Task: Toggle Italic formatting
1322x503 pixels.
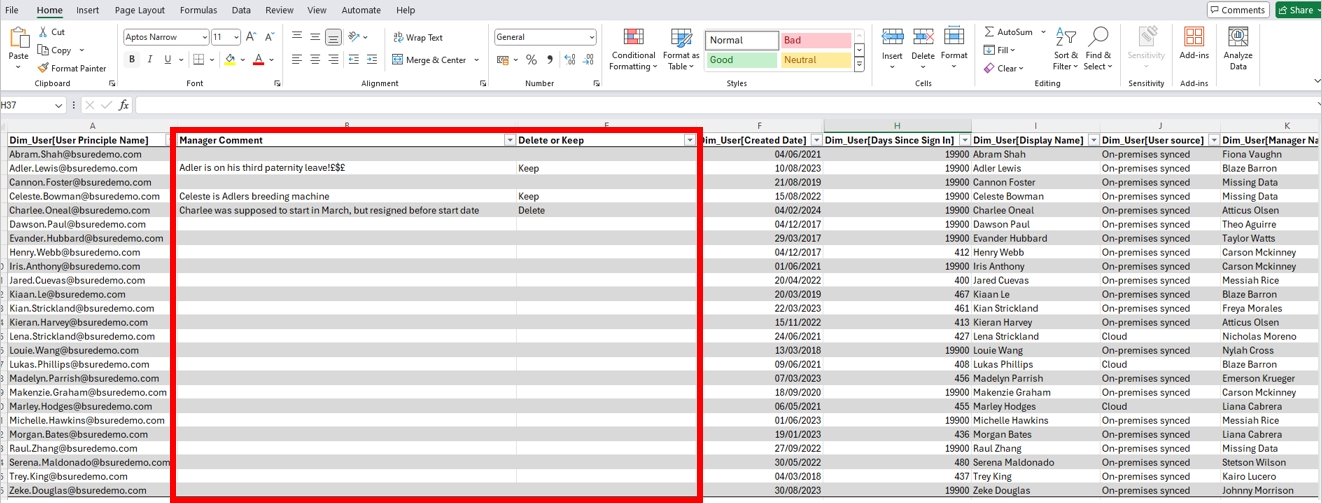Action: click(x=149, y=60)
